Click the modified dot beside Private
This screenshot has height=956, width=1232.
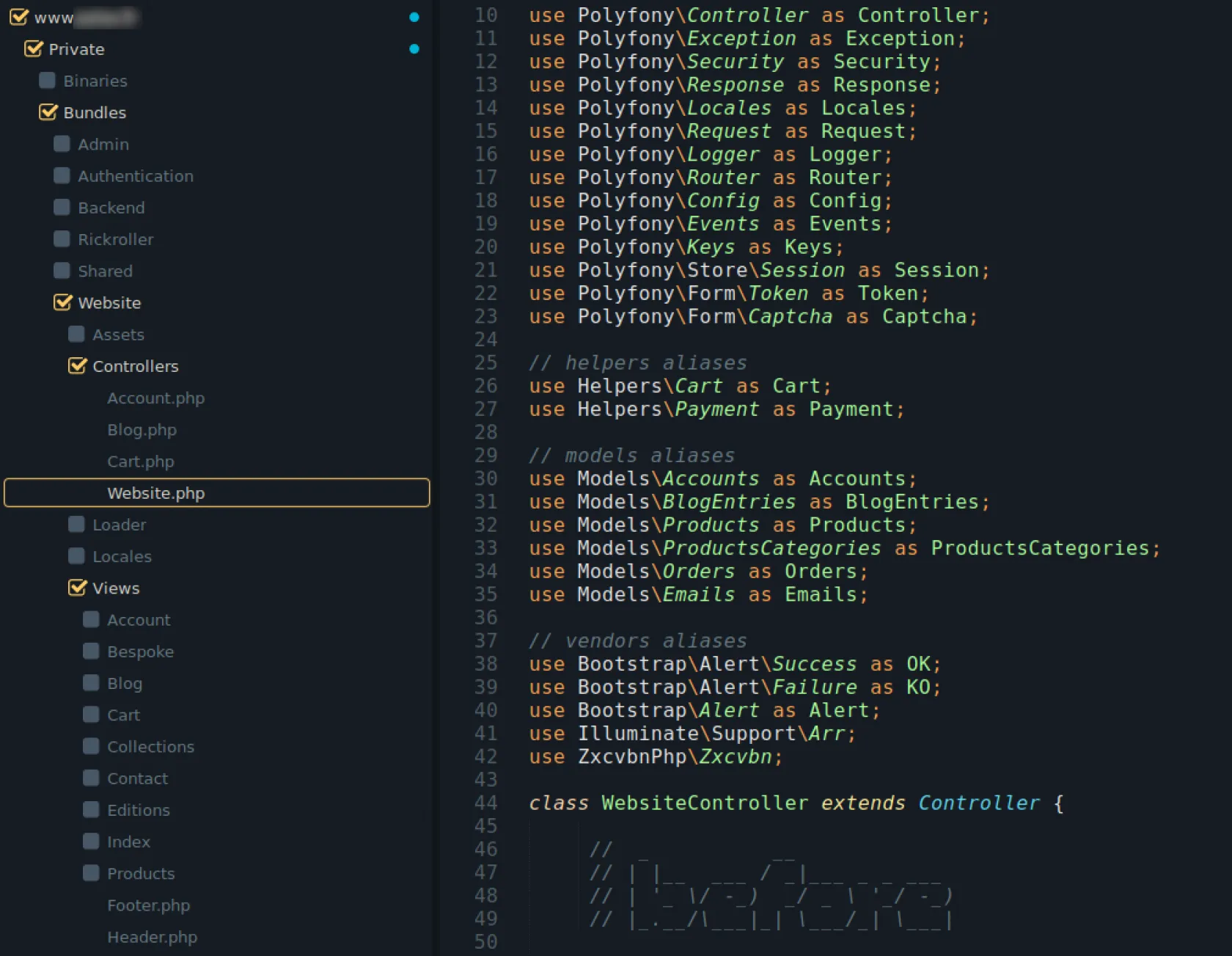[414, 49]
